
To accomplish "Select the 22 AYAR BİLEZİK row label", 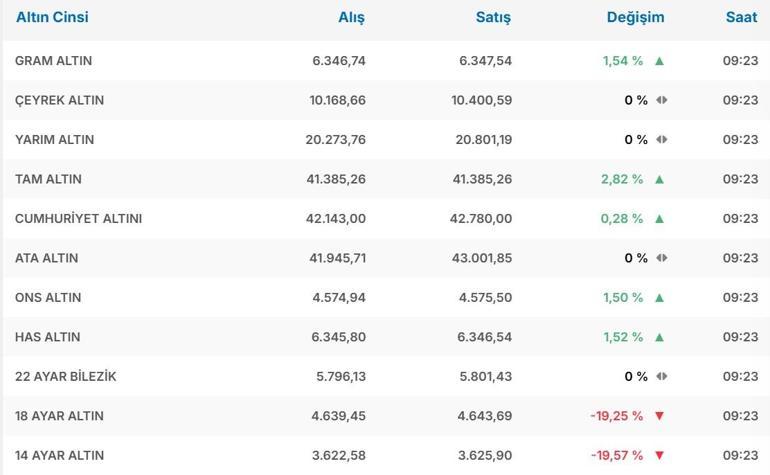I will (x=65, y=377).
